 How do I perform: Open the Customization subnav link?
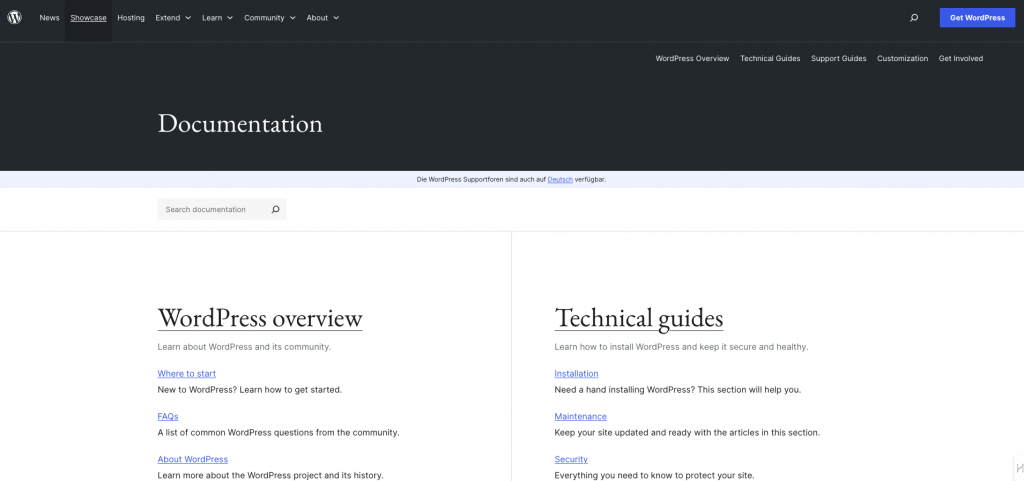902,59
